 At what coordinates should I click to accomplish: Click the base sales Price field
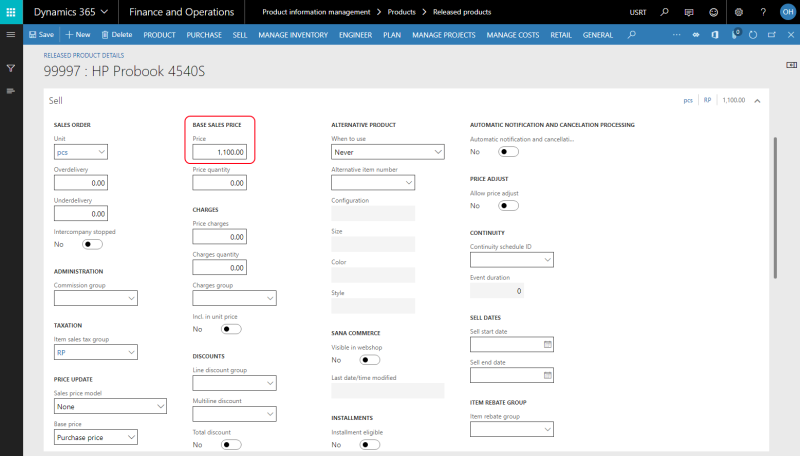click(219, 152)
